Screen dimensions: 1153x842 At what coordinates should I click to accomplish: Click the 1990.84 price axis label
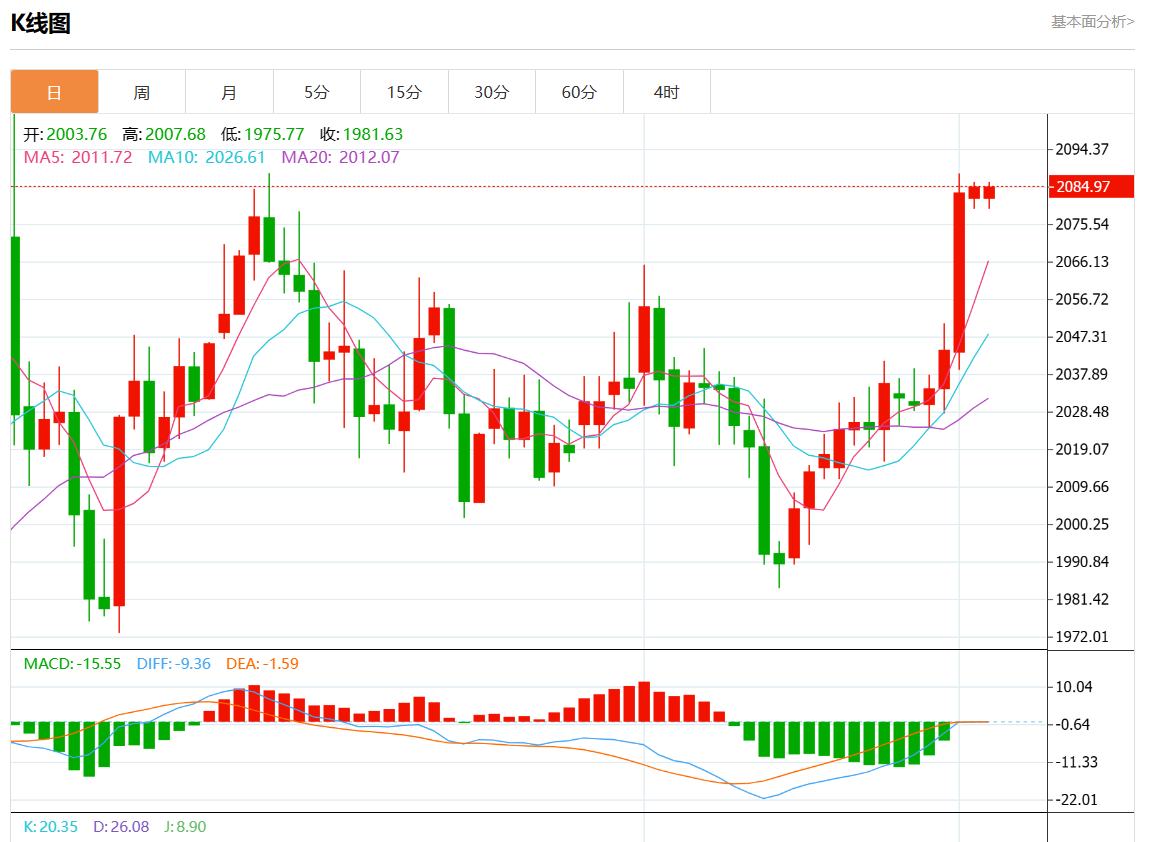coord(1082,562)
